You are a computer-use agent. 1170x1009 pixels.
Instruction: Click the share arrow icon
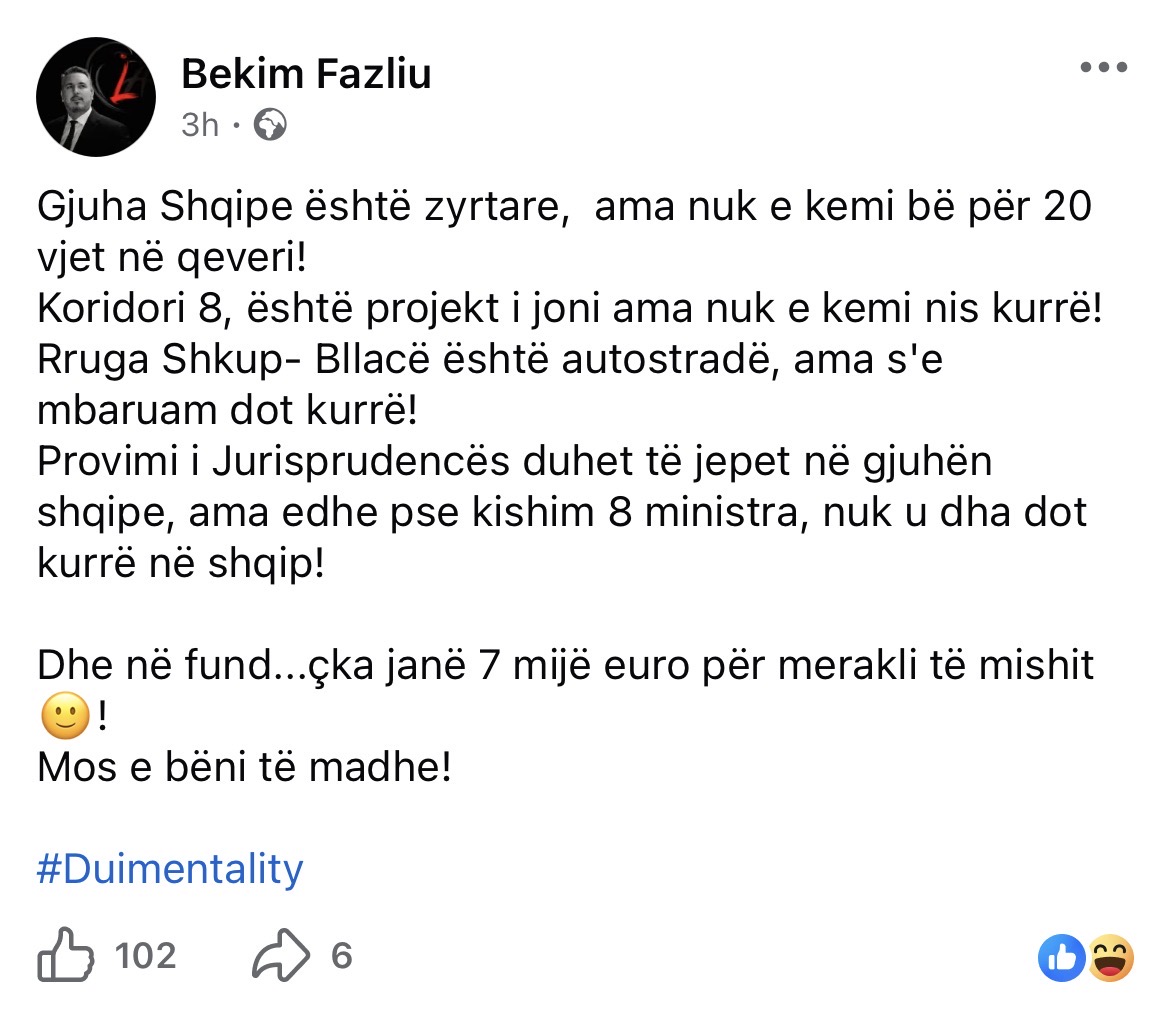pyautogui.click(x=281, y=957)
